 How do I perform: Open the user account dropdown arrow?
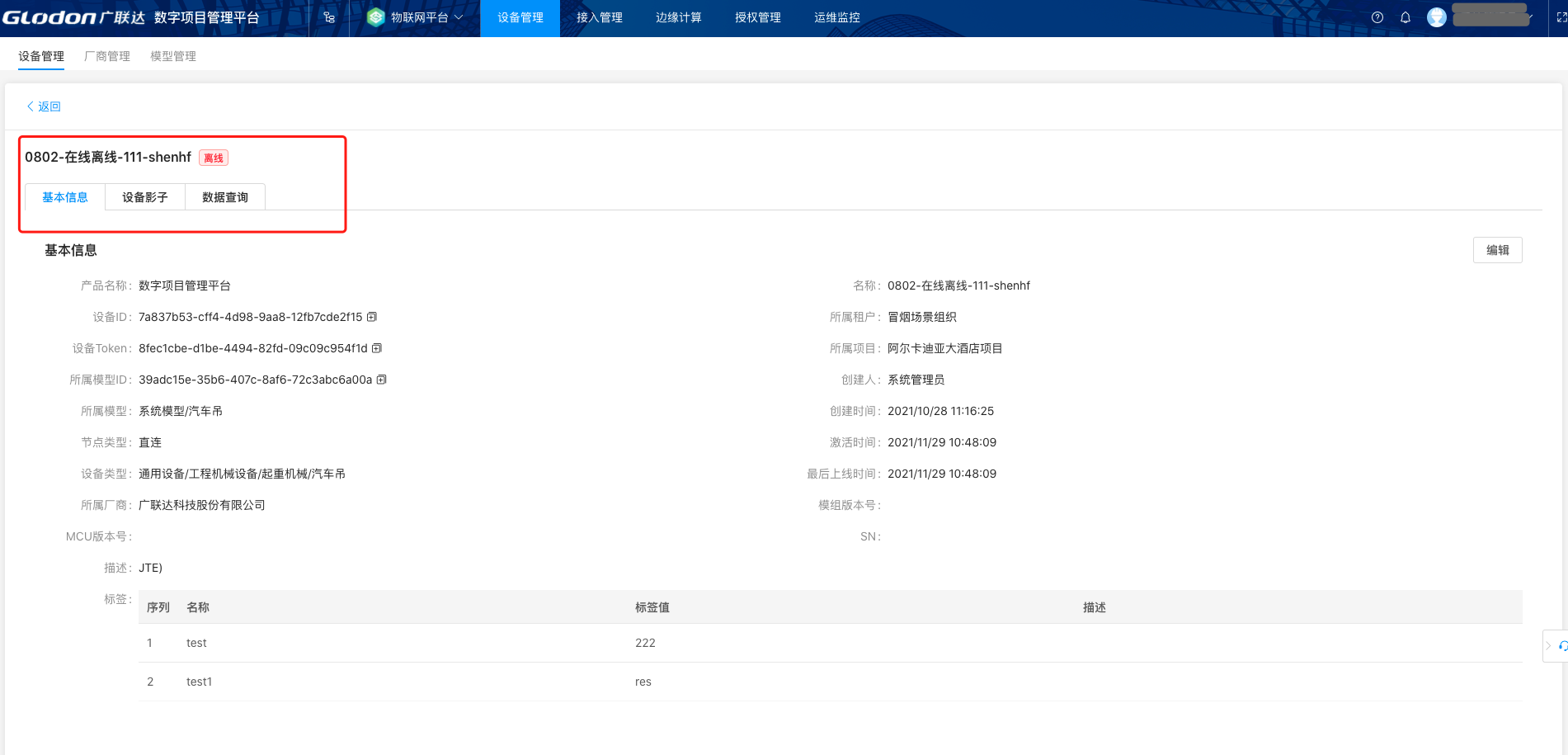[1531, 17]
